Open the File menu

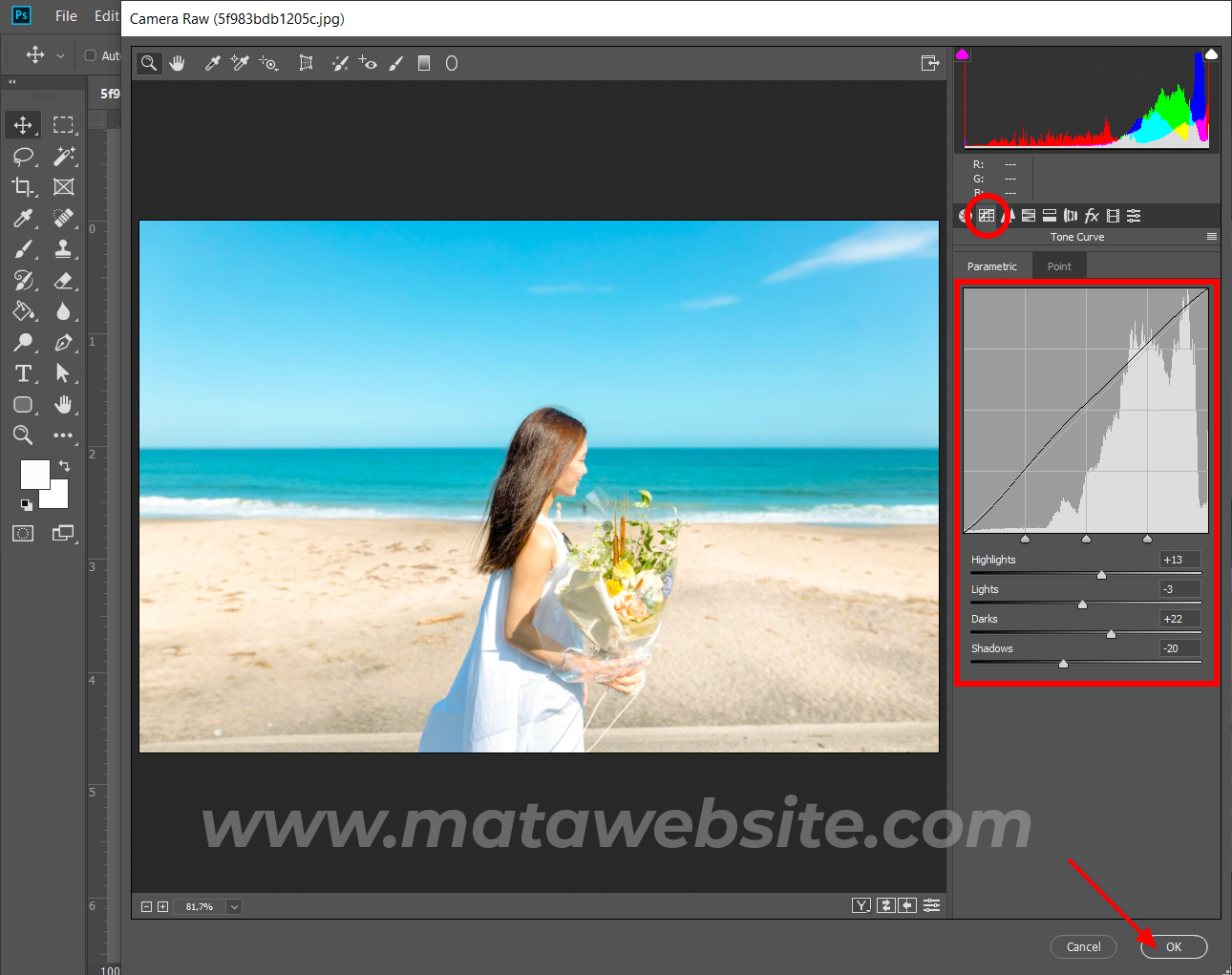click(x=66, y=16)
